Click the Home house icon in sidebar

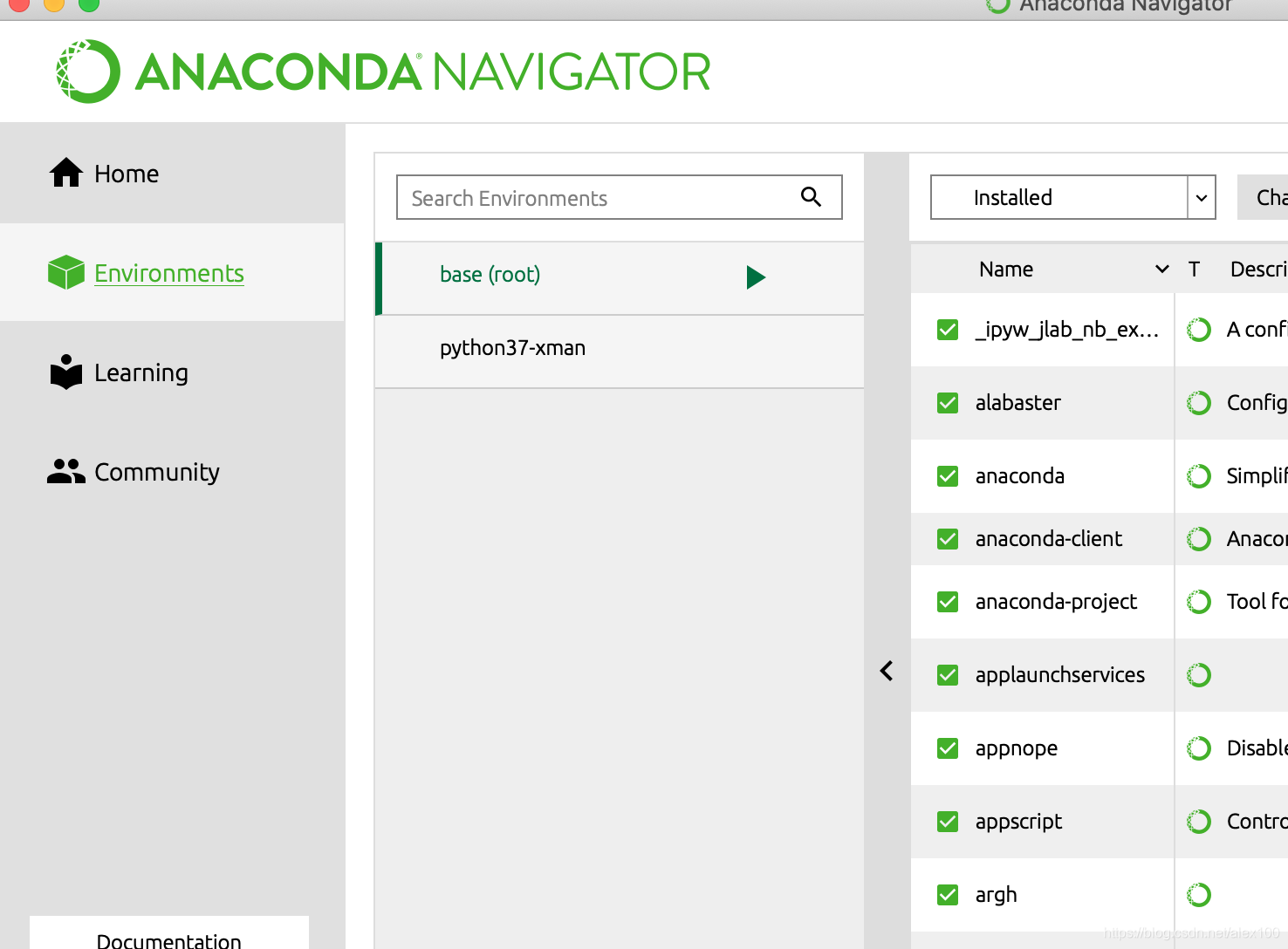pyautogui.click(x=66, y=173)
